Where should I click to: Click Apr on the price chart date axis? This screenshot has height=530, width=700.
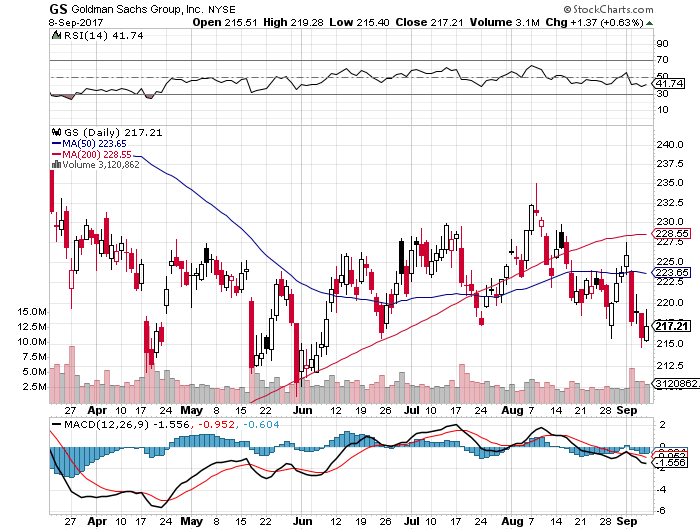click(97, 410)
